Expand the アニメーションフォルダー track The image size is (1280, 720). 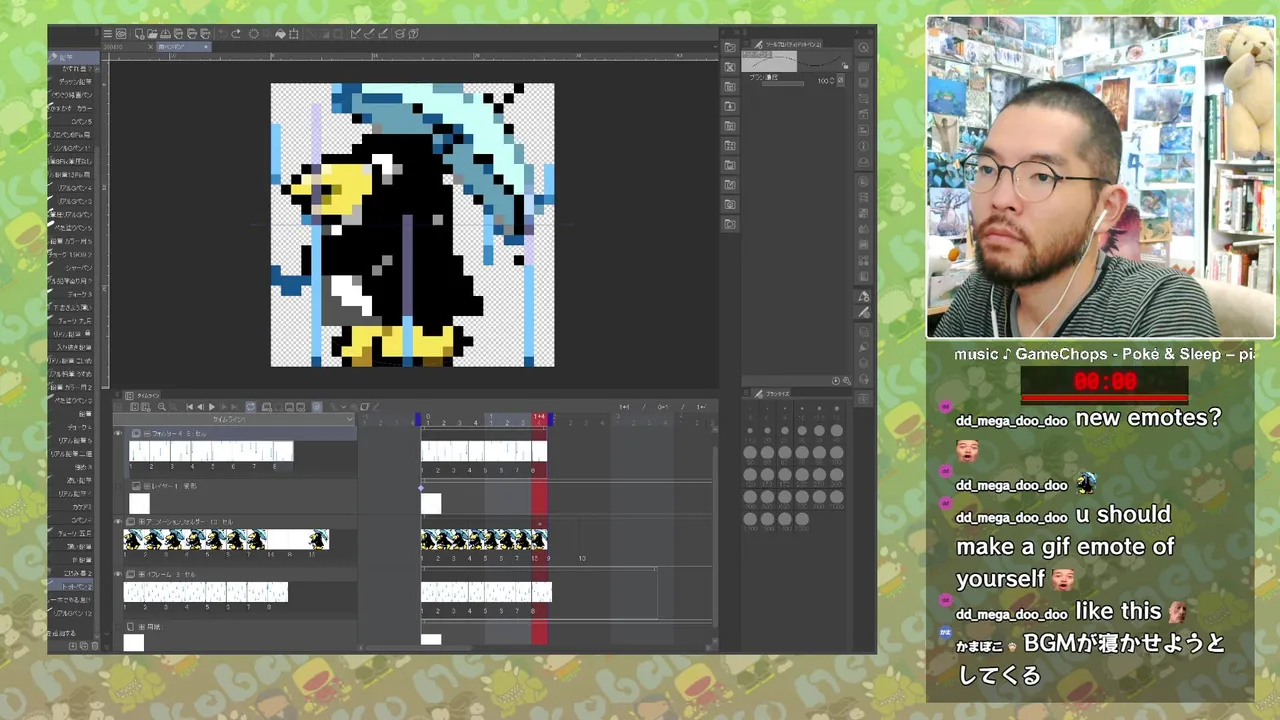tap(141, 521)
